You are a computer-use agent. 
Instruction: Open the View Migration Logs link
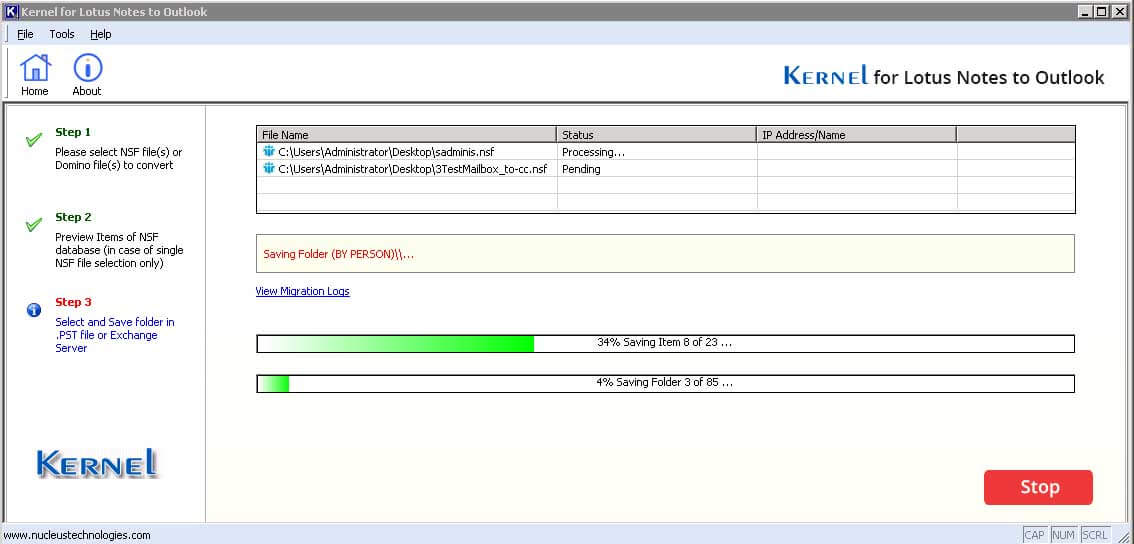302,291
